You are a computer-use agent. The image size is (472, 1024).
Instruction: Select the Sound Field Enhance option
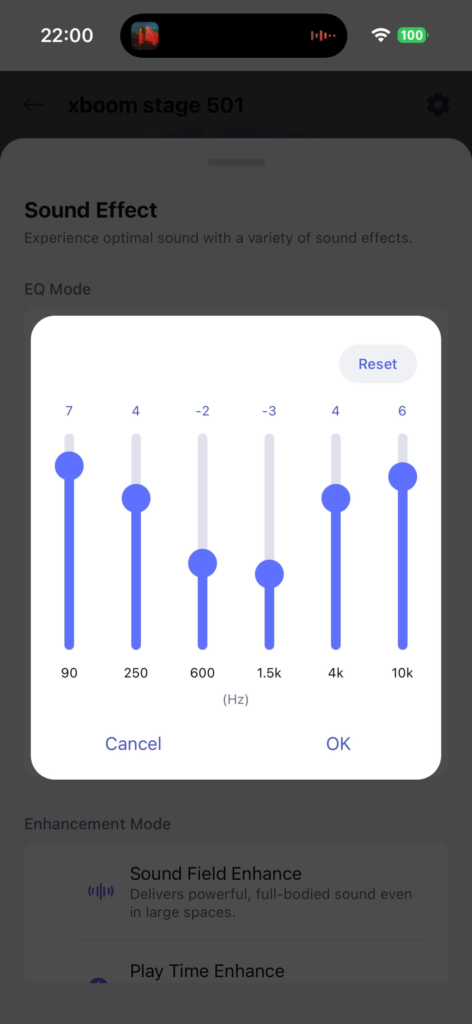click(x=236, y=891)
